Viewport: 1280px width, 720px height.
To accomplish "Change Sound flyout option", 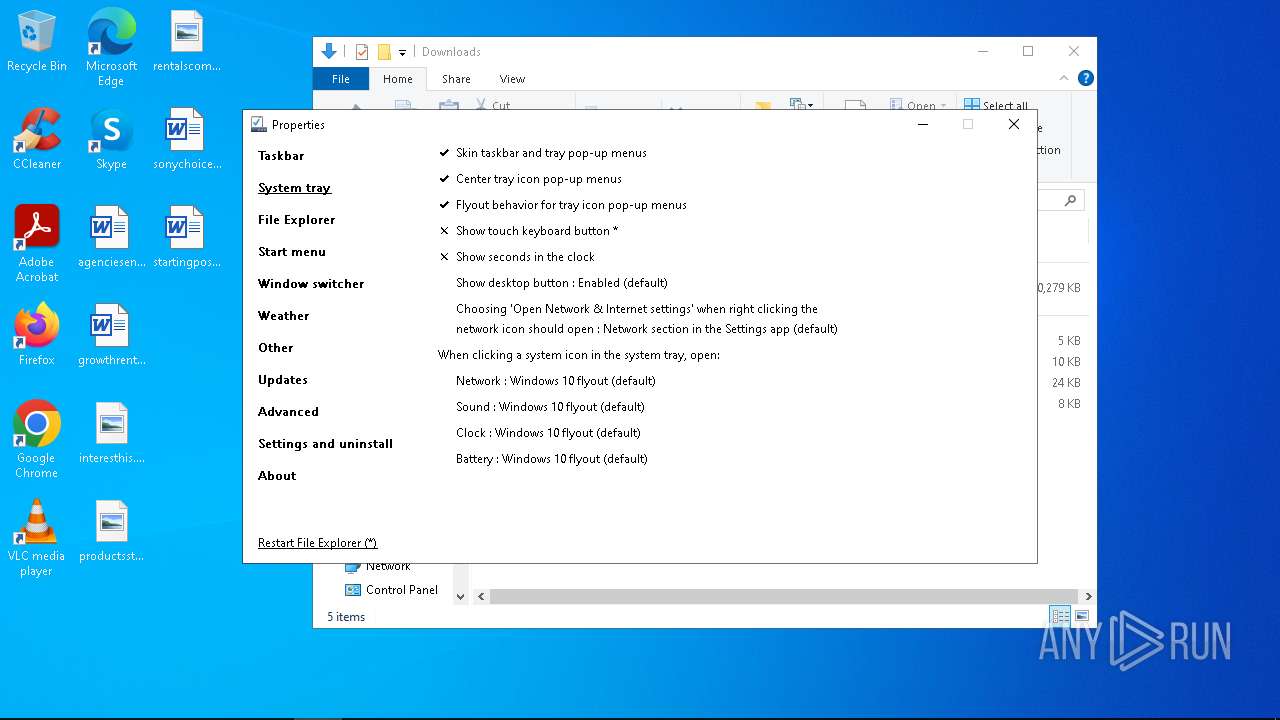I will 550,407.
